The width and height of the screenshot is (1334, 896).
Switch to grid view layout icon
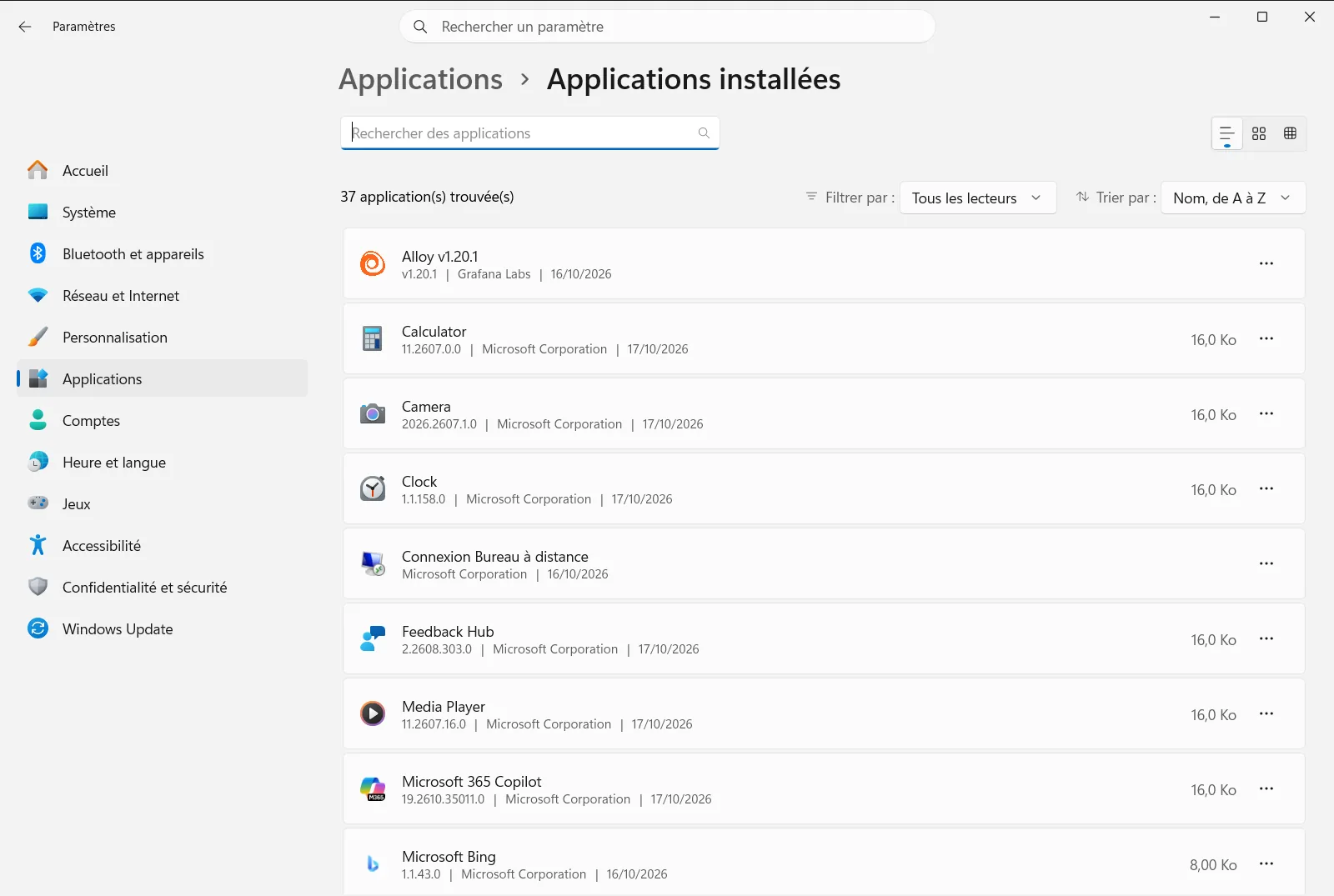[1259, 133]
